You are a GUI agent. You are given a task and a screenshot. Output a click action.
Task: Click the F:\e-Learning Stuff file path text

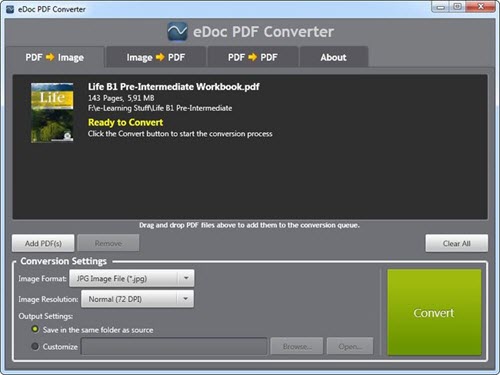pos(160,108)
